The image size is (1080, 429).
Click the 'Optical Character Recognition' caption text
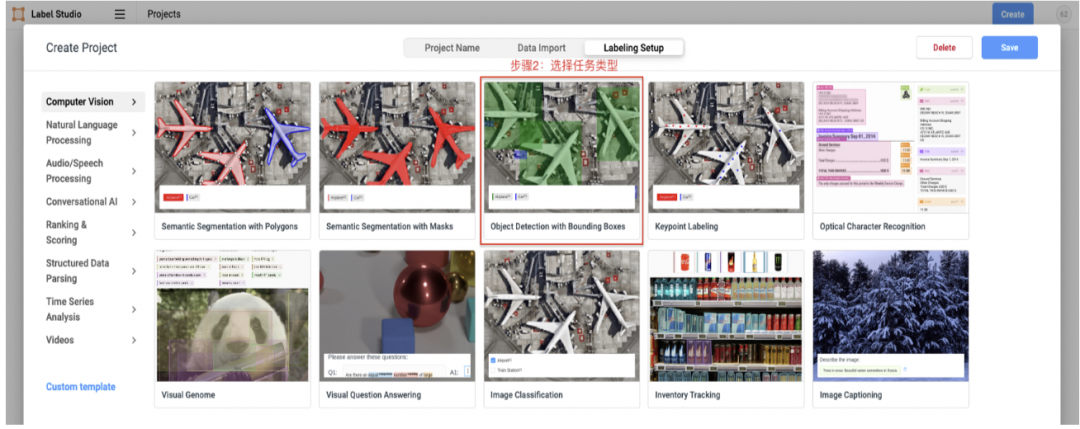click(873, 227)
